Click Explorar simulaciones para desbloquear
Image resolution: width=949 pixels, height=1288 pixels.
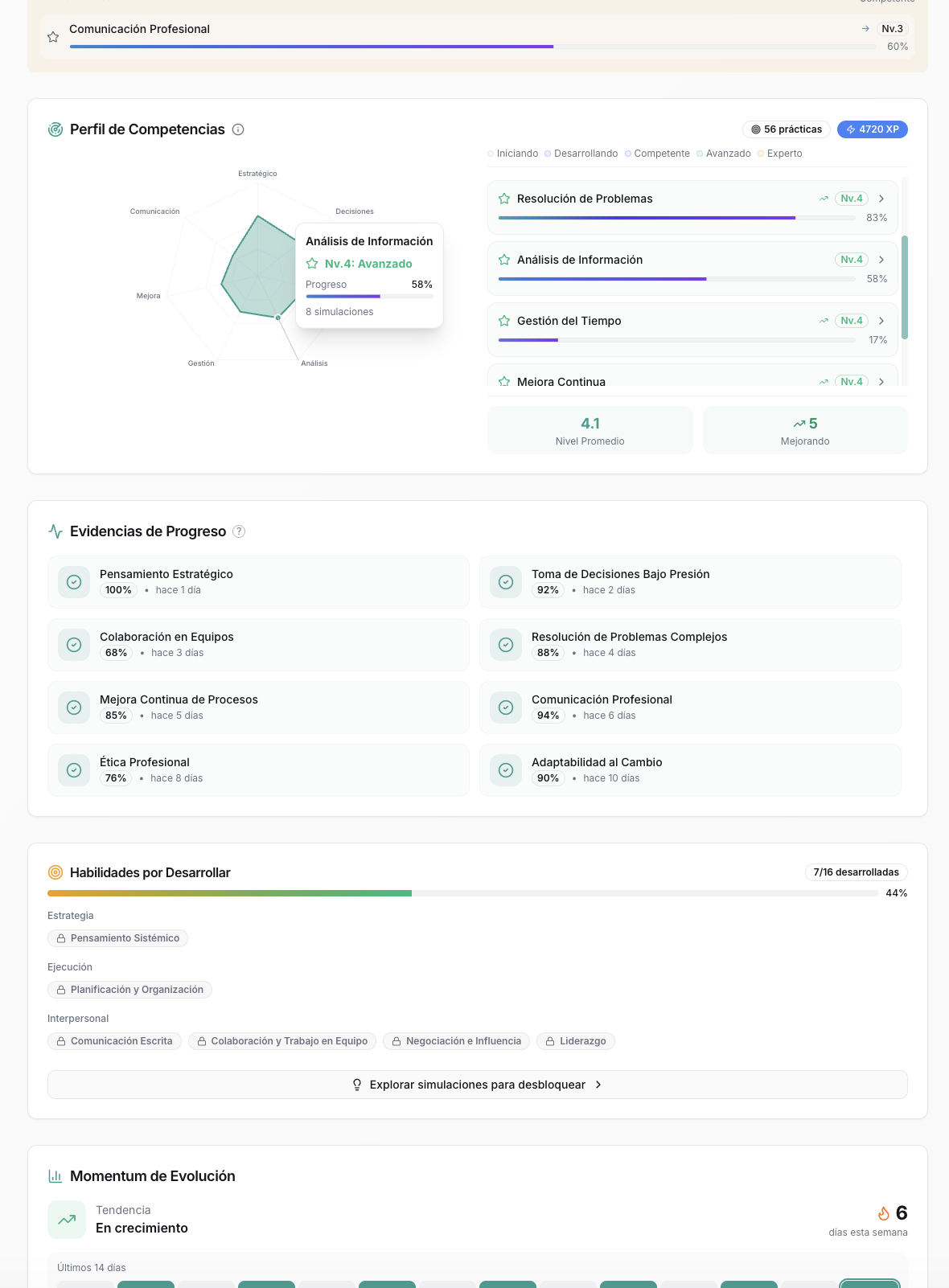click(x=478, y=1085)
